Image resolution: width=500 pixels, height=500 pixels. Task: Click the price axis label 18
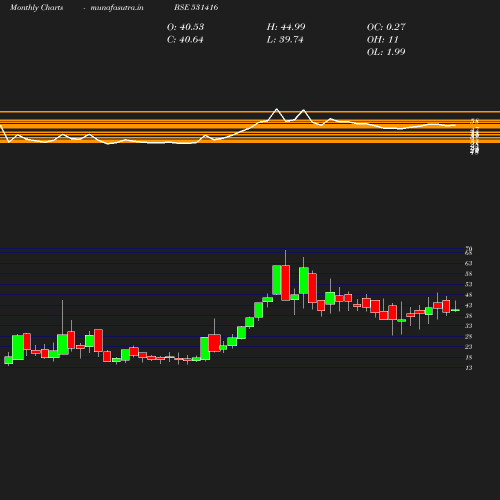pyautogui.click(x=469, y=358)
